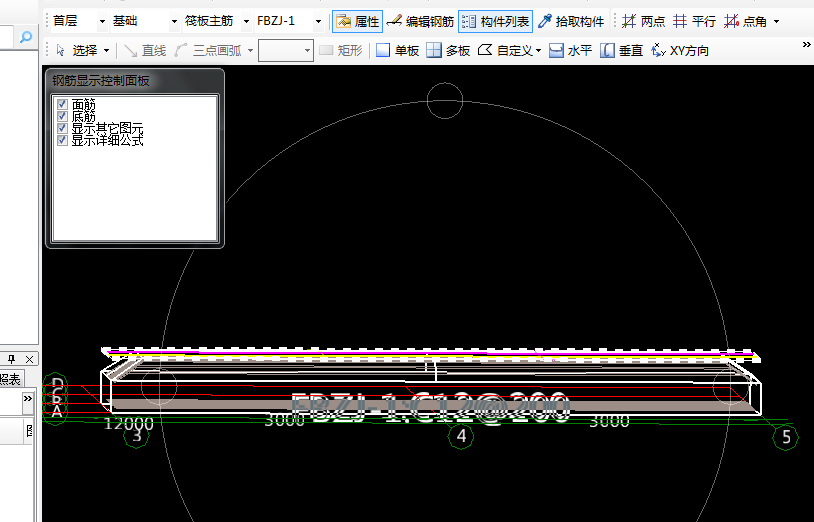
Task: Click the 属性 properties button
Action: (357, 21)
